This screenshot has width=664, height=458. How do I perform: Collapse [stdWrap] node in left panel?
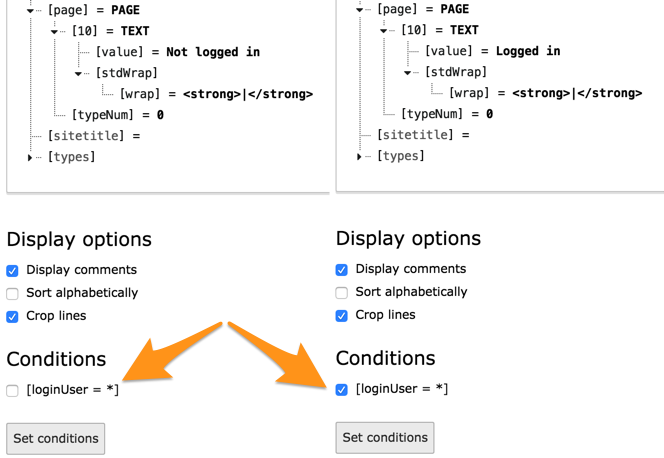click(79, 74)
